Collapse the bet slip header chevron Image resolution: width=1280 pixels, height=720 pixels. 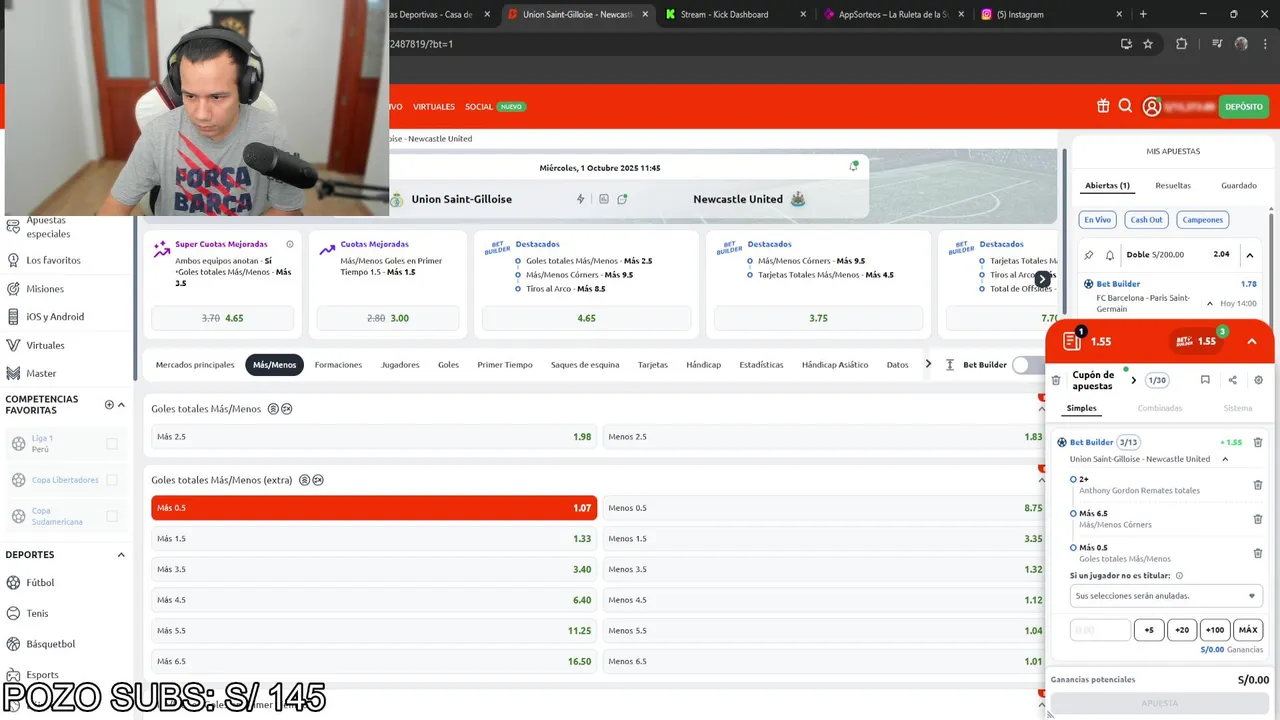[x=1251, y=341]
